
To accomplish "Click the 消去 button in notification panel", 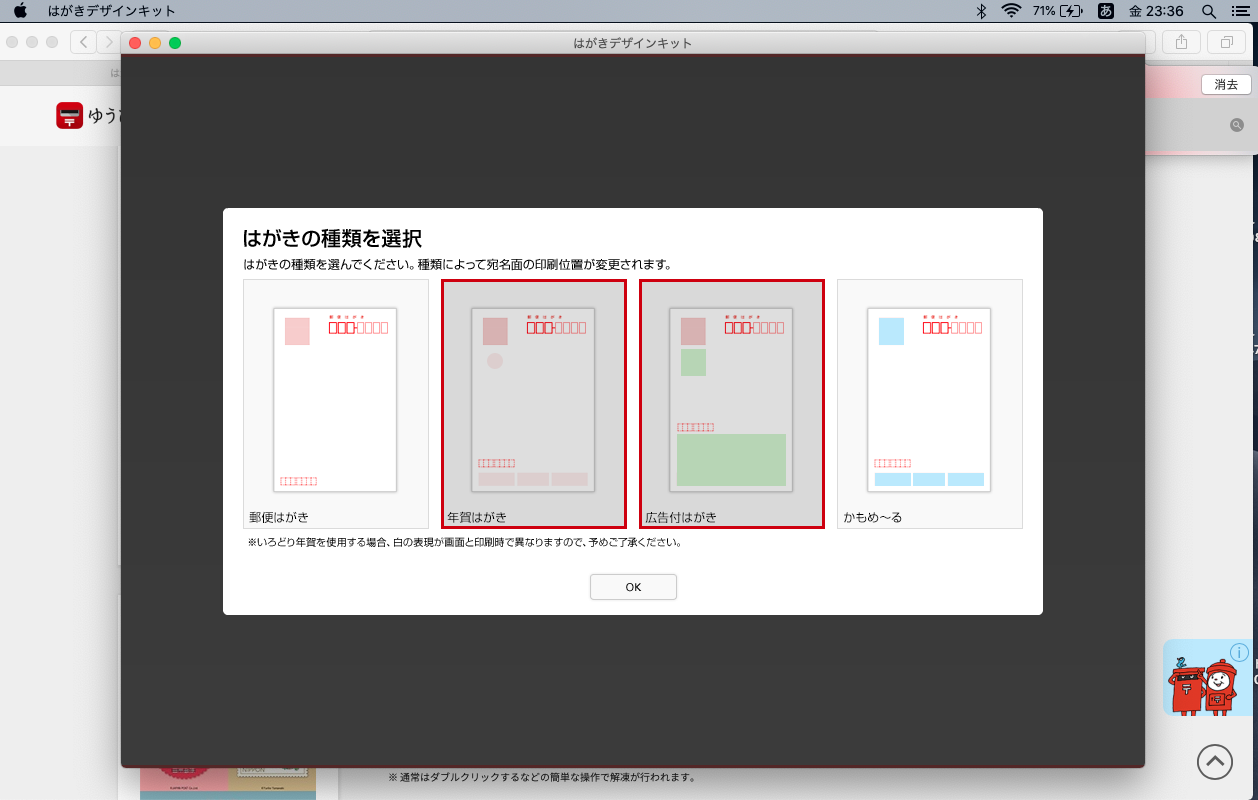I will tap(1226, 85).
